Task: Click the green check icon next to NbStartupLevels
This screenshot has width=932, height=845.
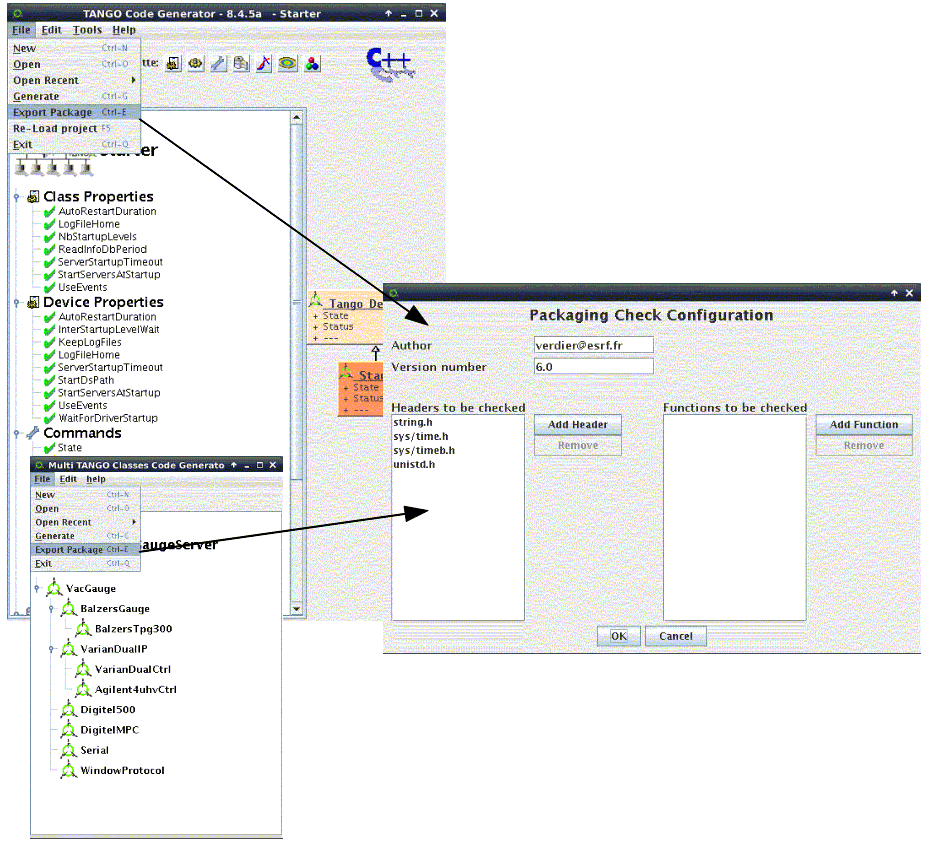Action: (50, 237)
